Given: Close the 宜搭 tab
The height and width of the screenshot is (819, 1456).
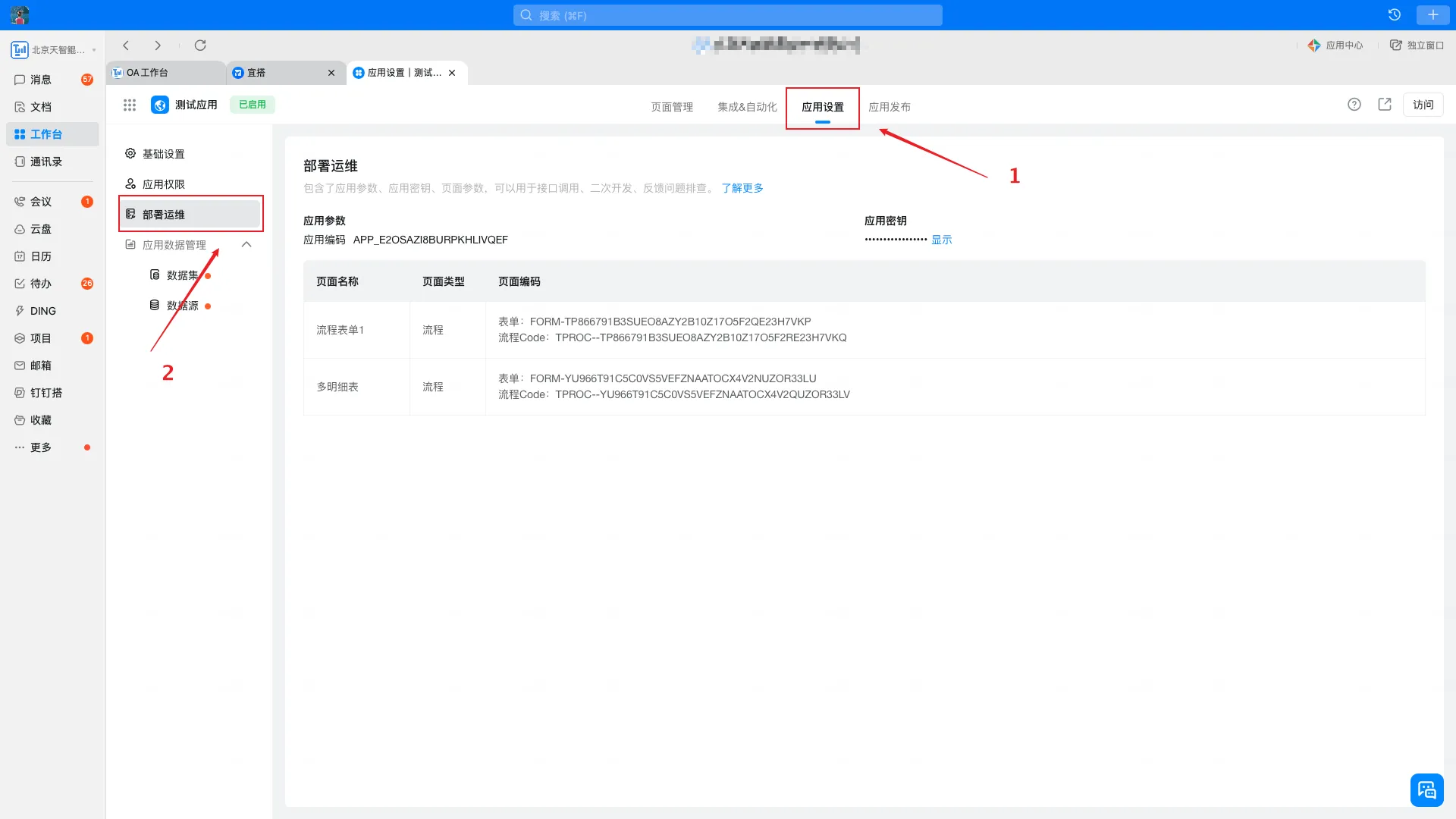Looking at the screenshot, I should pyautogui.click(x=331, y=73).
